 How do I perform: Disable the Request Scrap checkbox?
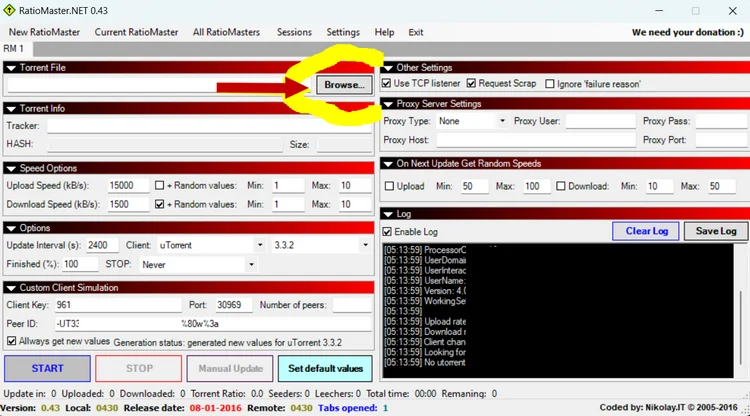pos(472,84)
